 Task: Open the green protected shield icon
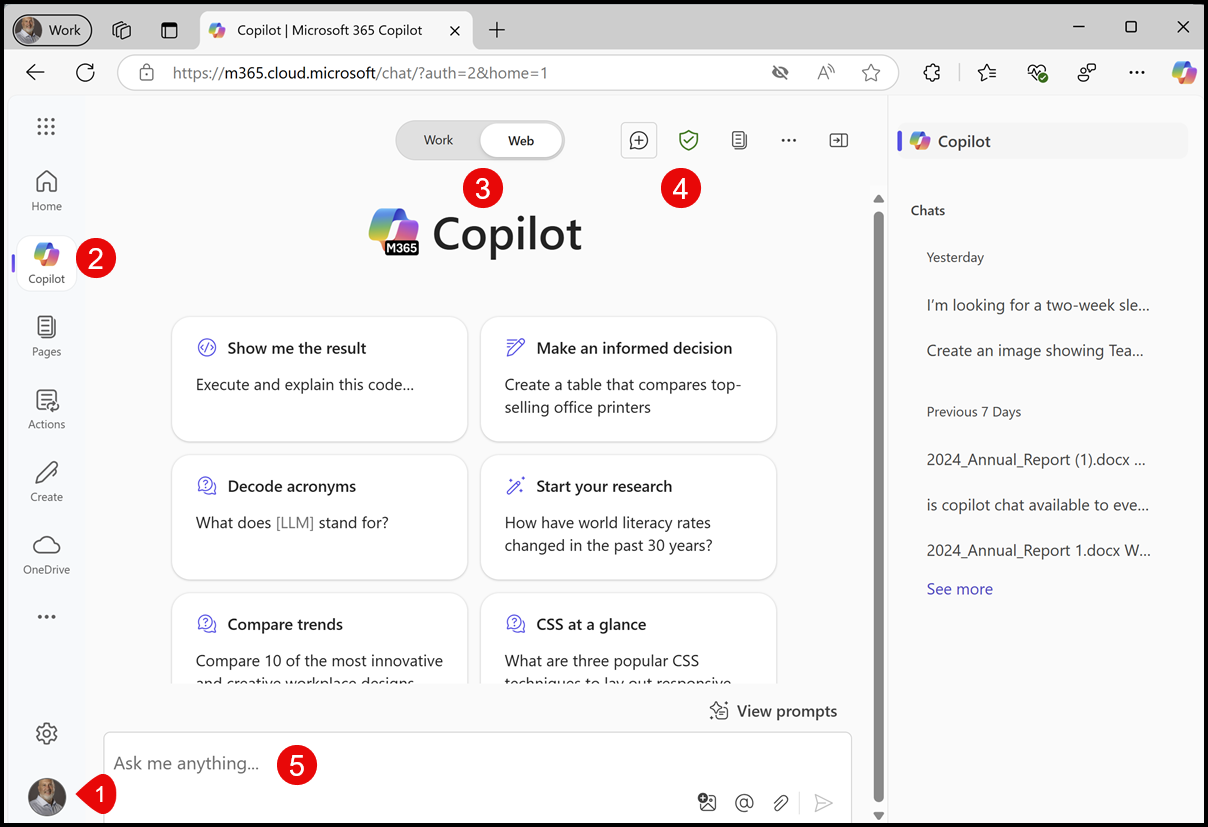[688, 140]
